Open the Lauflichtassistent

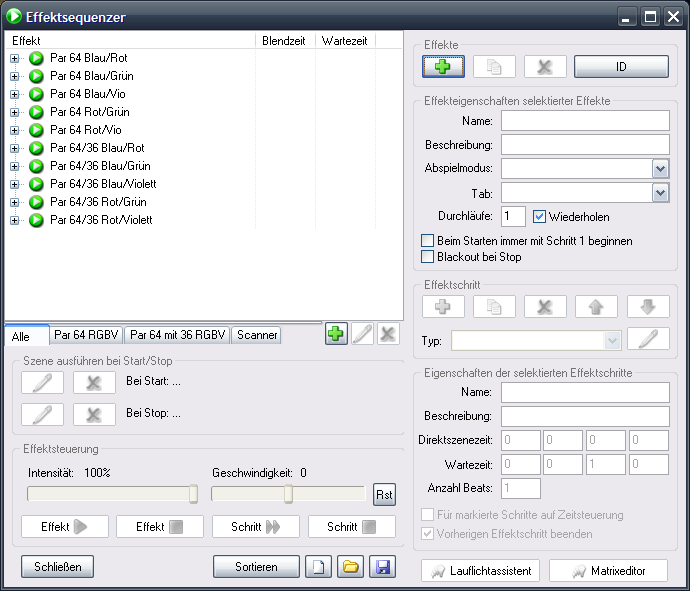[481, 571]
